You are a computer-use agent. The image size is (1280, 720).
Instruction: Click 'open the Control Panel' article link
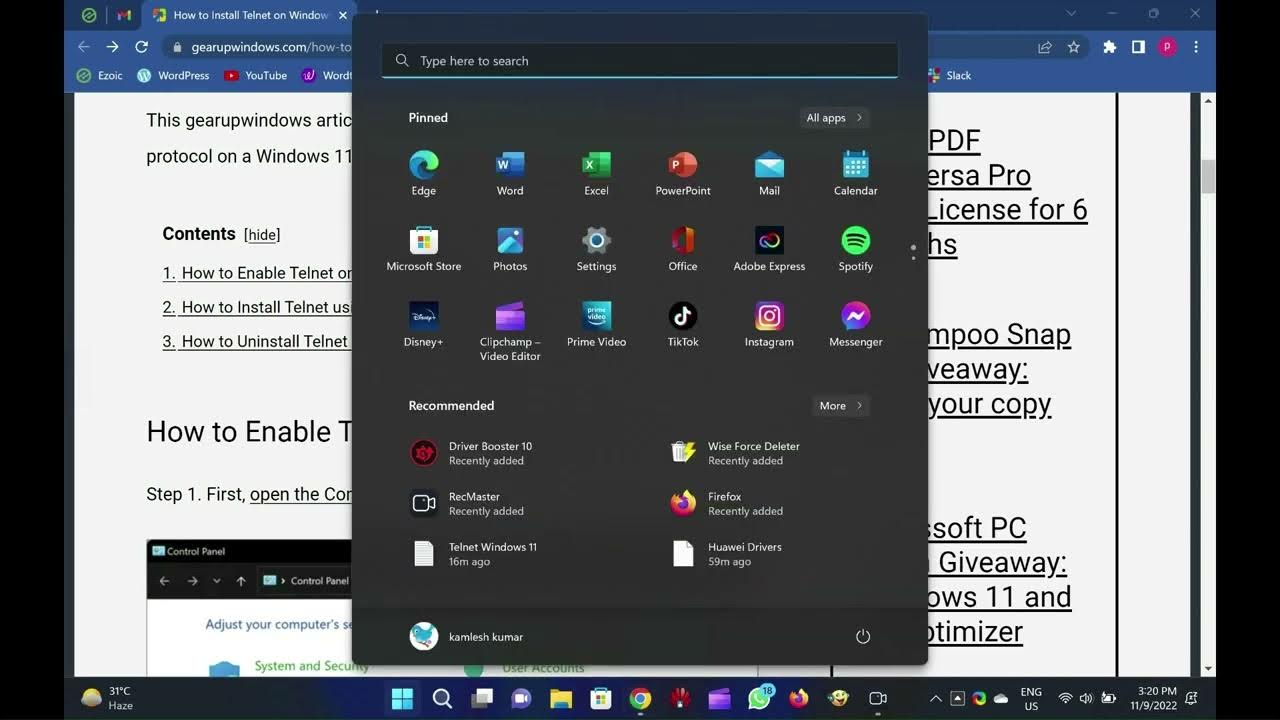301,494
